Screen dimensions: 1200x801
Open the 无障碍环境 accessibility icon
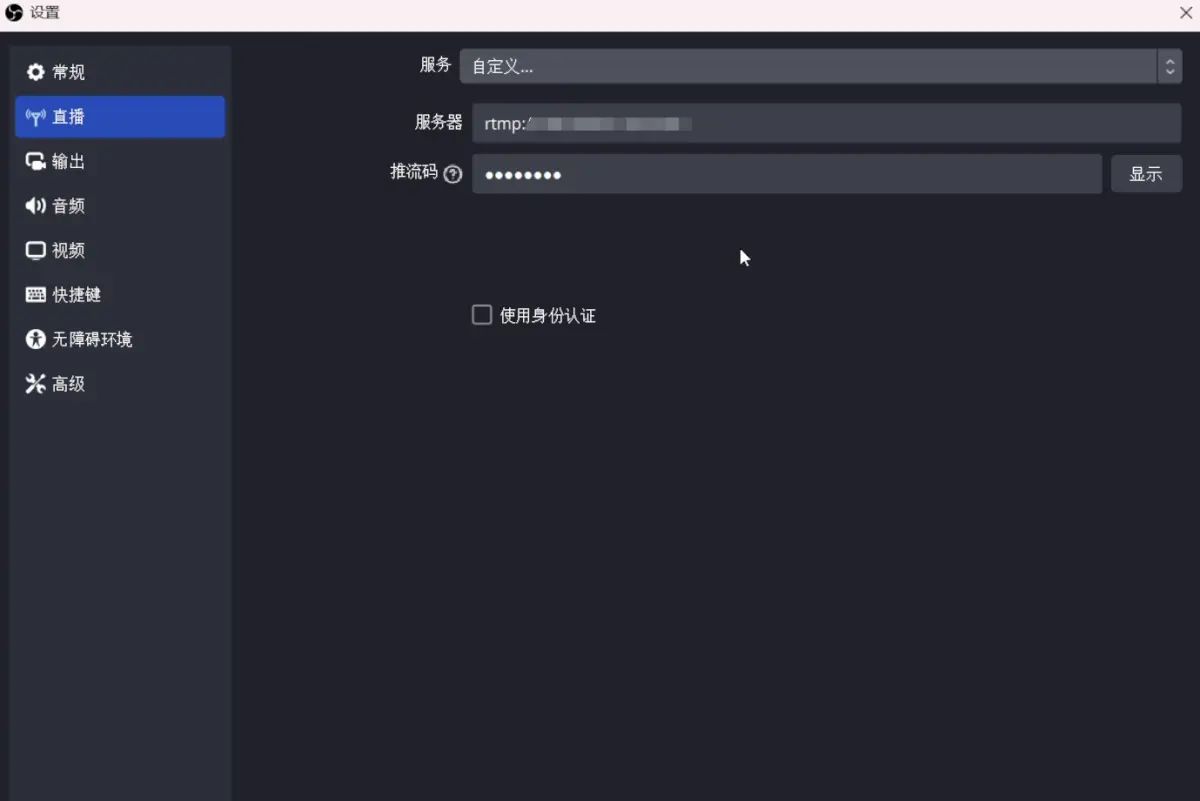(36, 339)
